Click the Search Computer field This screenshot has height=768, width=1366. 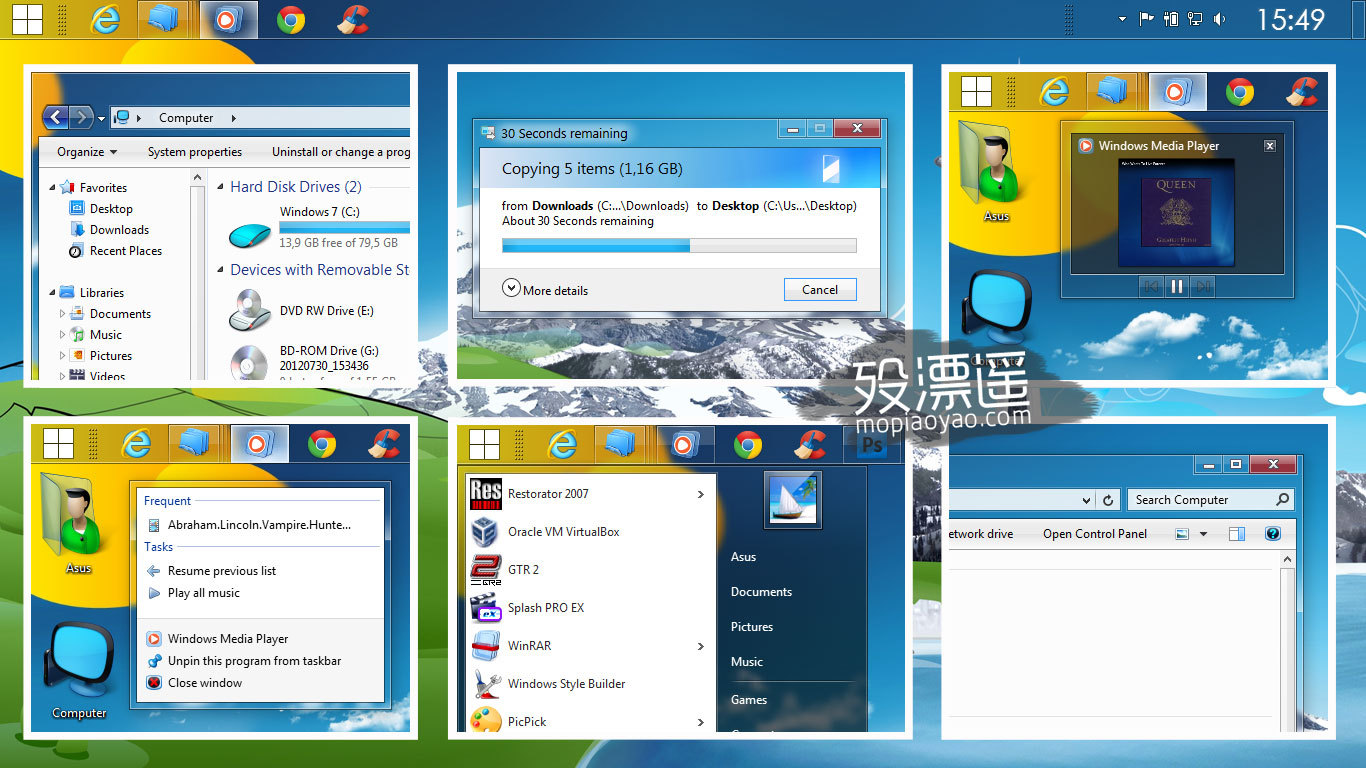pyautogui.click(x=1211, y=500)
